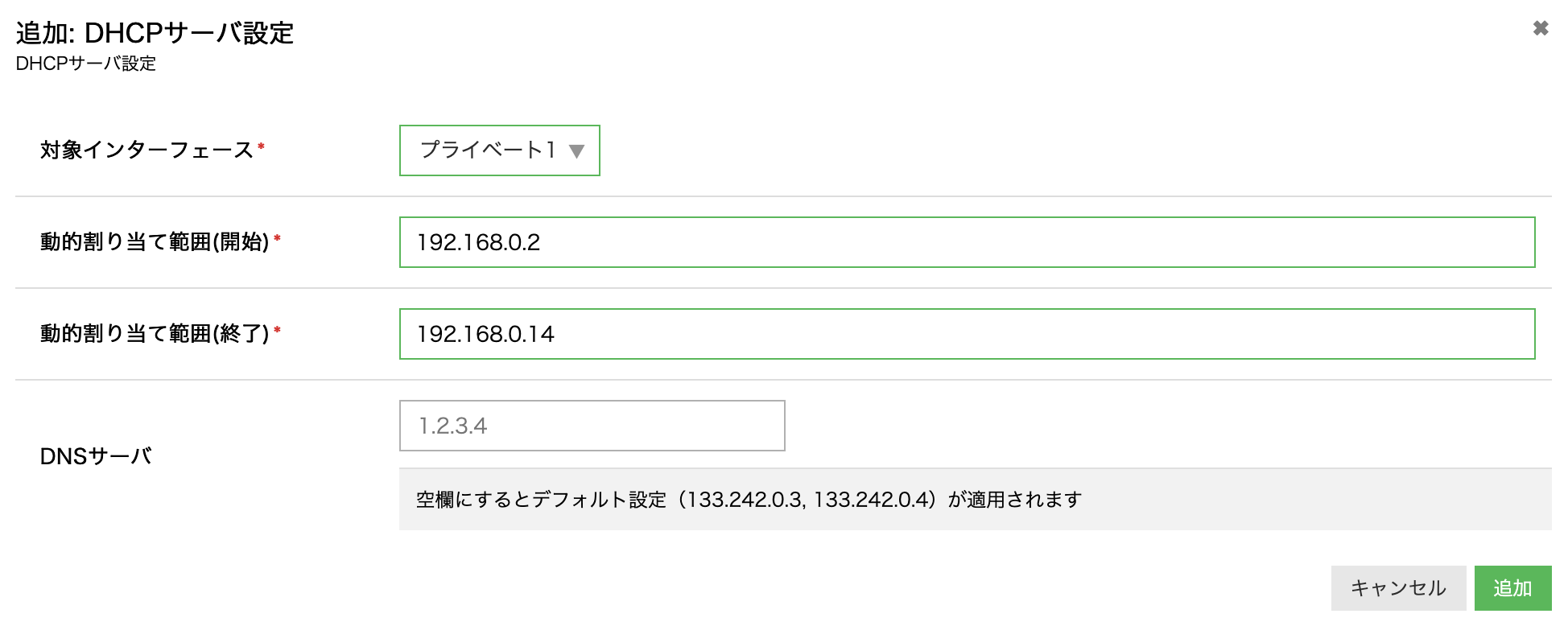Focus the 動的割り当て範囲(終了) field with 192.168.0.14
This screenshot has height=626, width=1568.
coord(968,334)
